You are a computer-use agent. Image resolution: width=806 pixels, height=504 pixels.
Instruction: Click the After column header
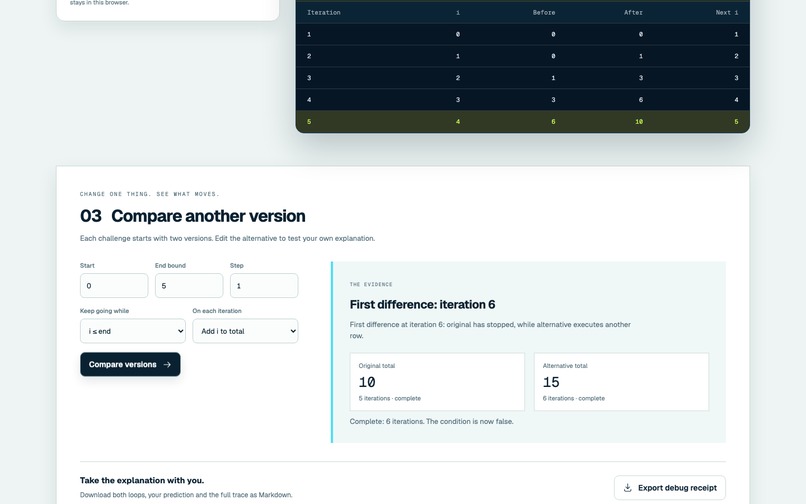(633, 12)
